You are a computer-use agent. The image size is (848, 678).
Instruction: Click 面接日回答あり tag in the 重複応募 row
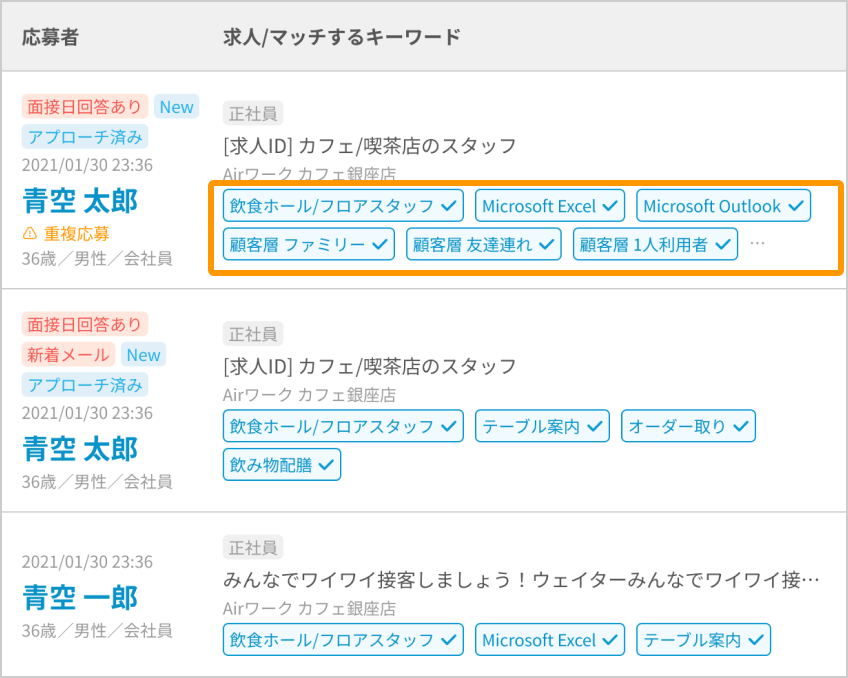click(85, 107)
